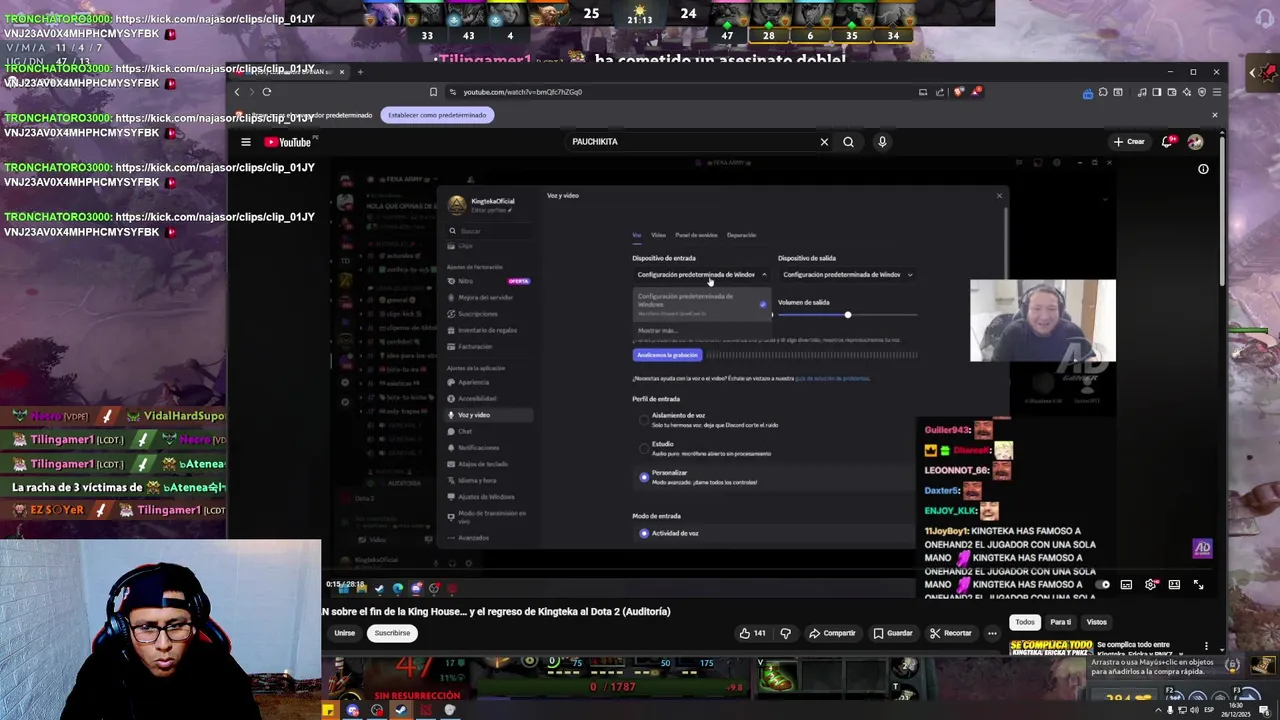
Task: Open a new browser tab
Action: click(361, 72)
